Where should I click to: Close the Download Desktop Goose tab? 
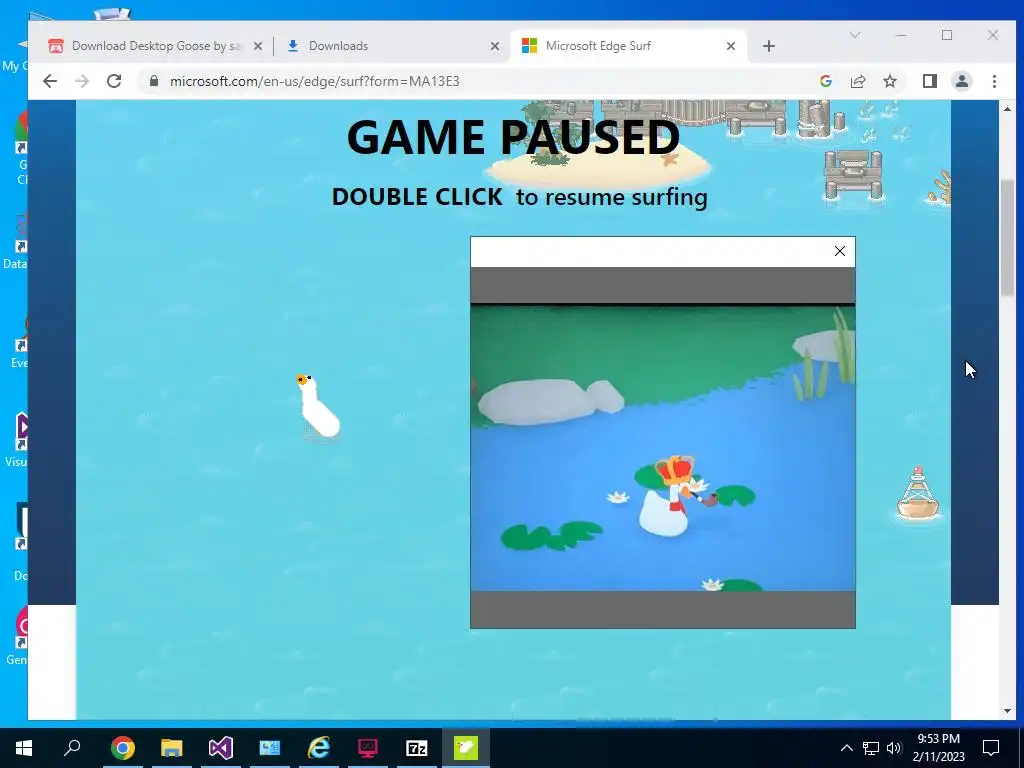pos(258,46)
